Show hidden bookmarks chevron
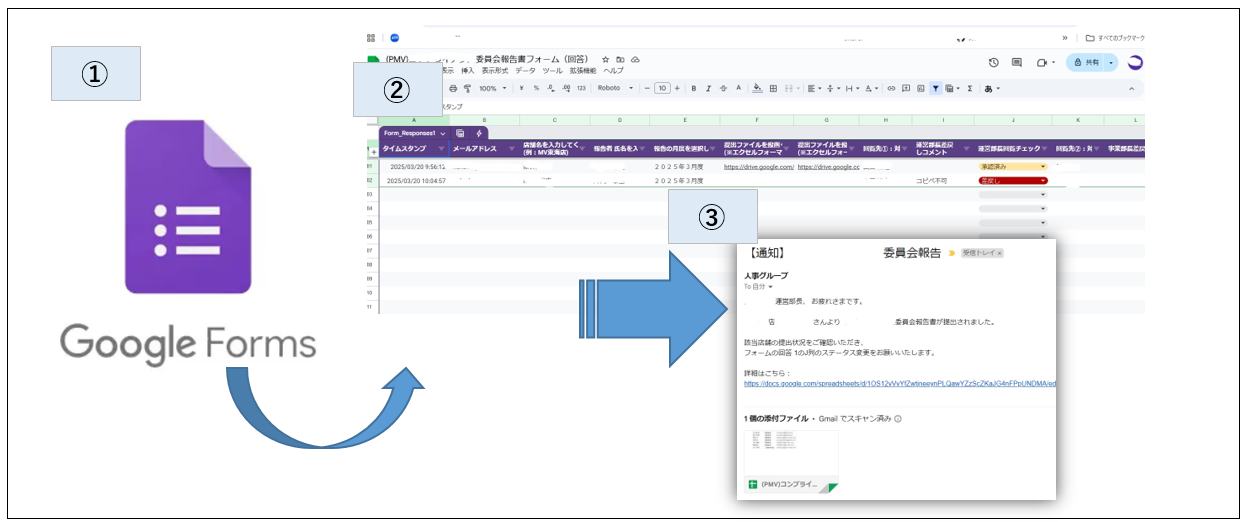This screenshot has height=522, width=1248. point(1065,38)
